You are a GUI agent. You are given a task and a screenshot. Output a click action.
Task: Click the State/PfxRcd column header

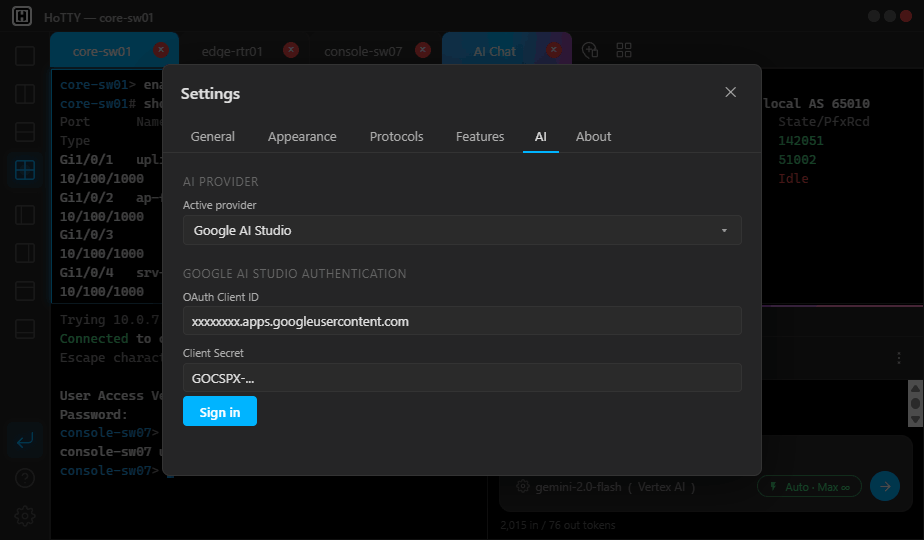pos(823,122)
